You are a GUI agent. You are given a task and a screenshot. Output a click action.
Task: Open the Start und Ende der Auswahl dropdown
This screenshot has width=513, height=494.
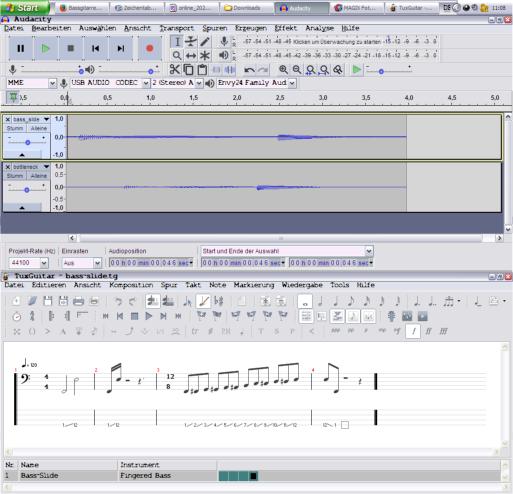[x=369, y=251]
